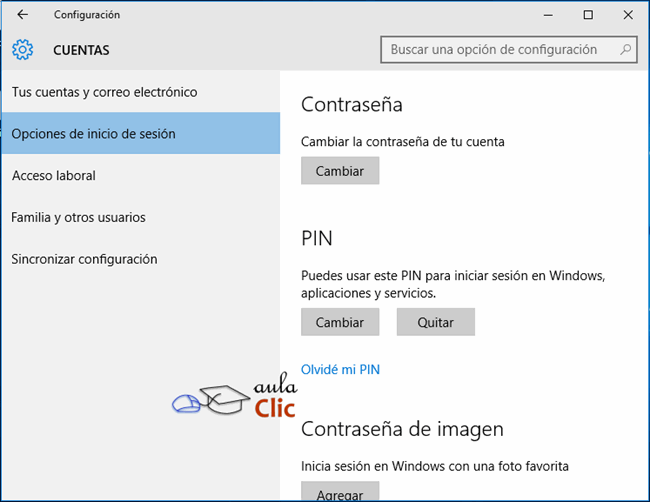Click the settings gear icon beside CUENTAS
Viewport: 650px width, 502px height.
(23, 49)
